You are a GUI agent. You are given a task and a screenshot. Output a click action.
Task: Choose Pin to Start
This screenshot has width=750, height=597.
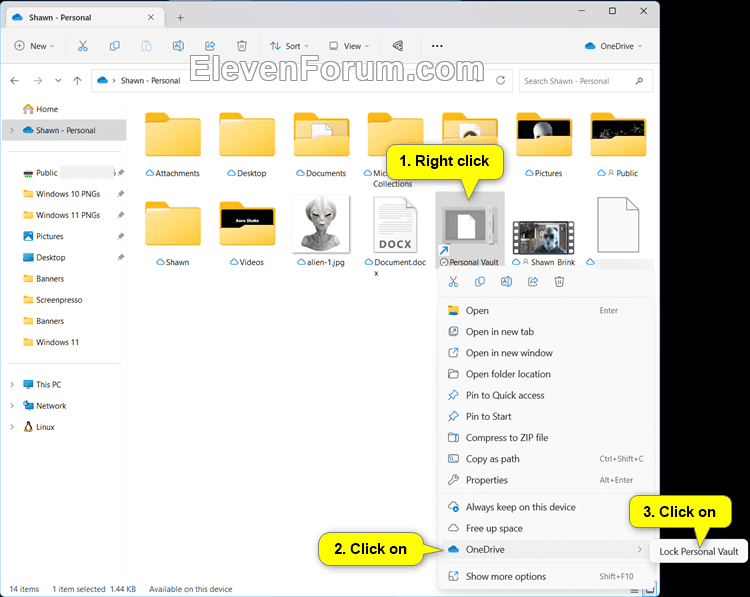click(x=545, y=416)
